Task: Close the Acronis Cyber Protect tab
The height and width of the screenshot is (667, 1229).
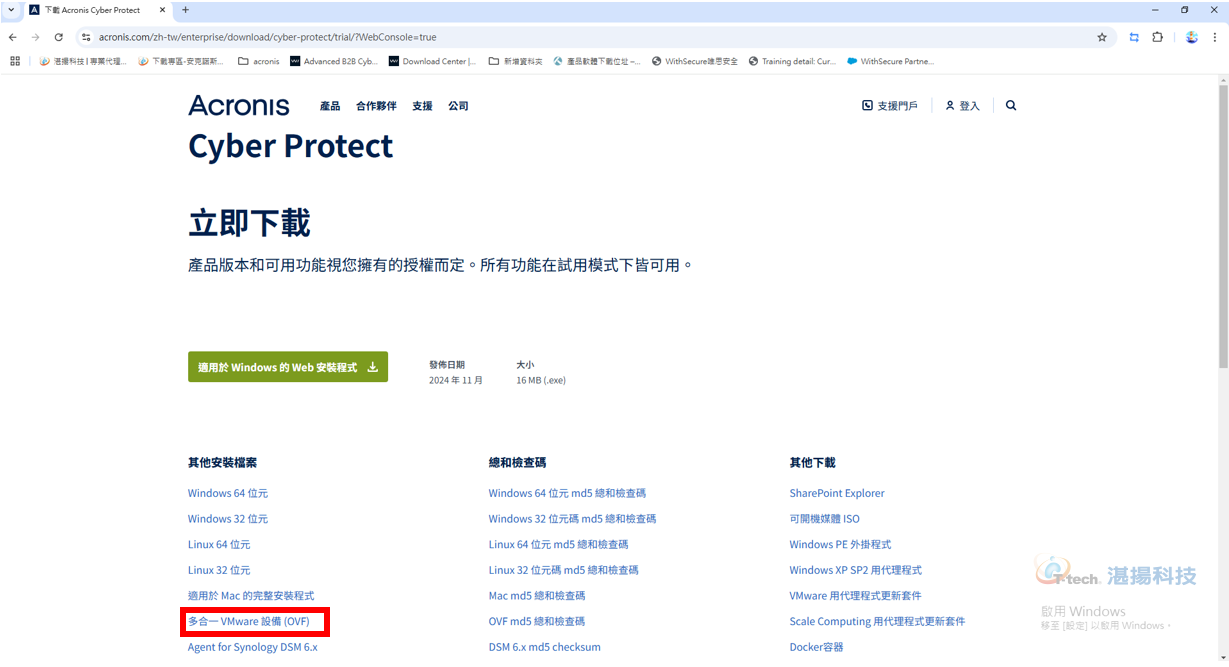Action: [x=162, y=10]
